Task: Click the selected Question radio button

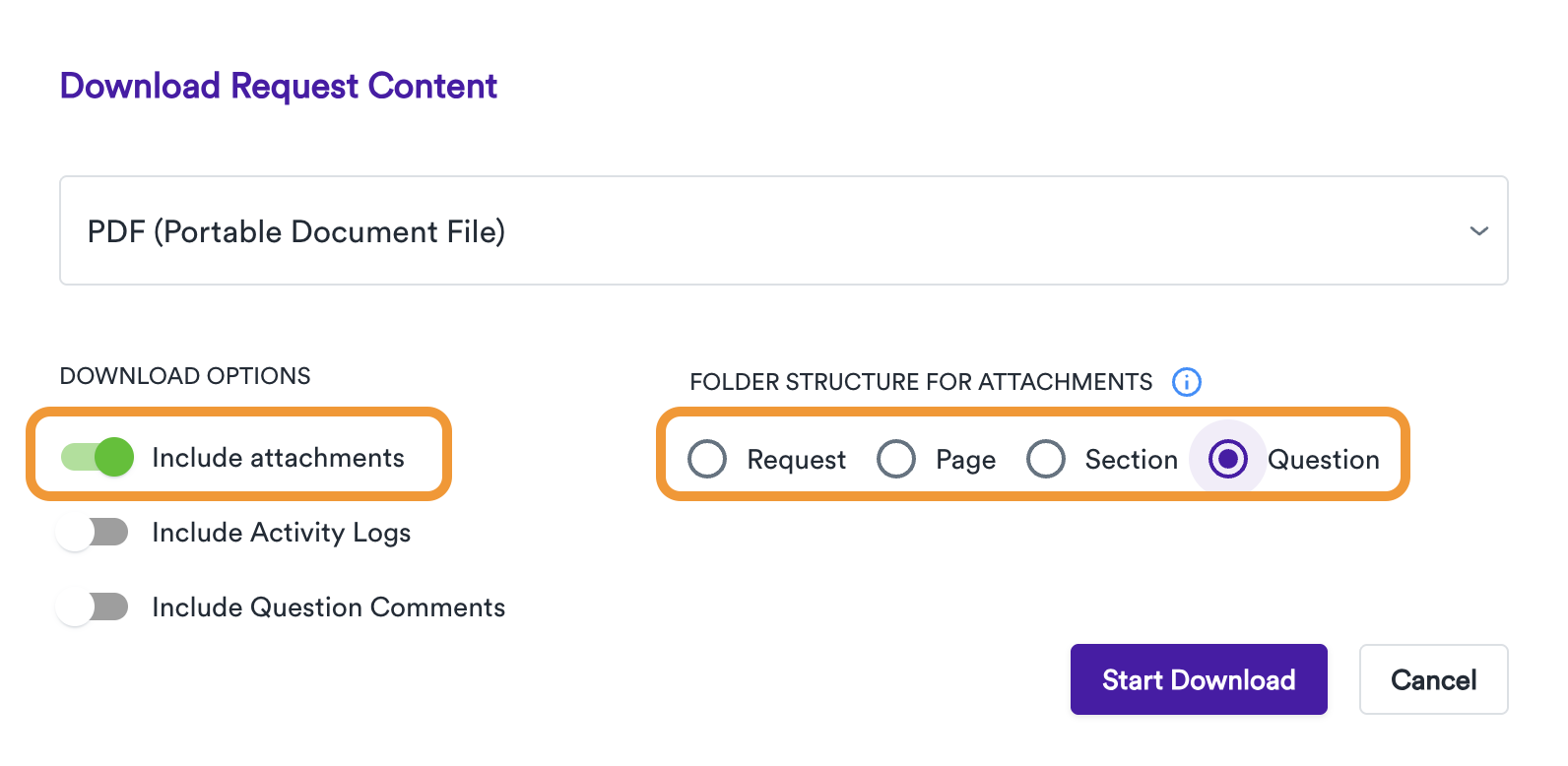Action: pyautogui.click(x=1226, y=458)
